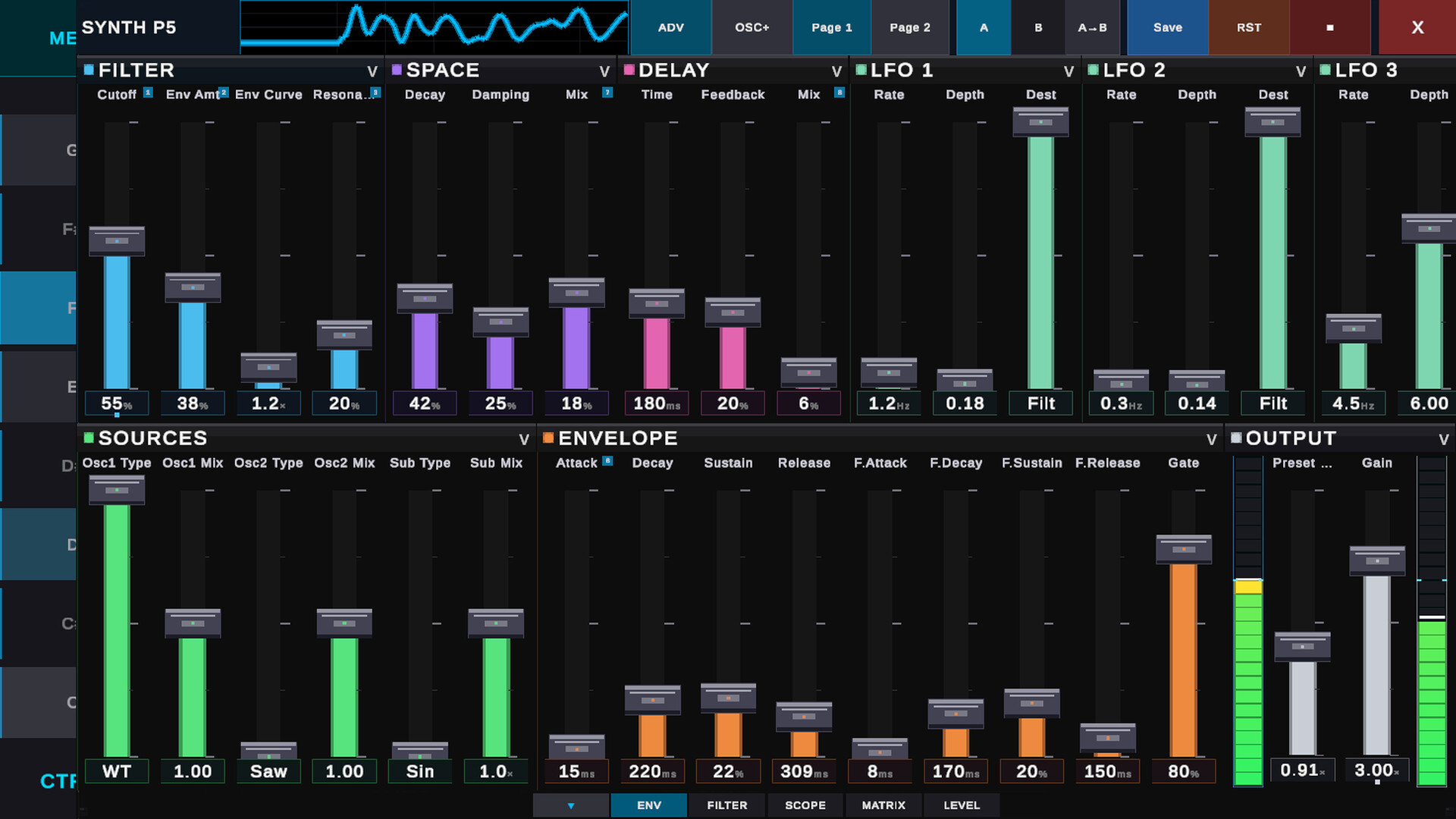Click the Delay Mix macro badge 8

point(839,93)
